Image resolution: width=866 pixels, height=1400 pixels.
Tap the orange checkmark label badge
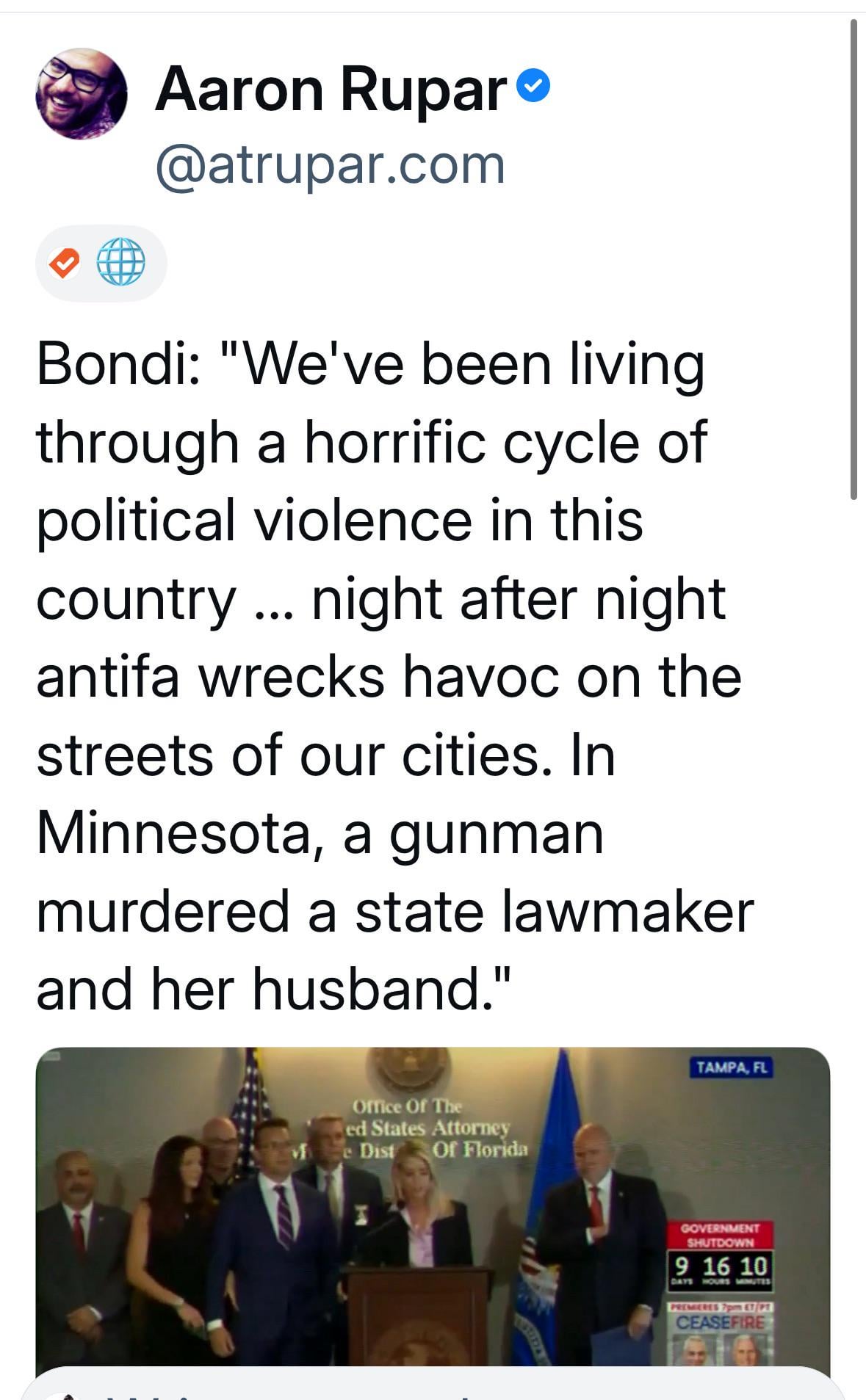[x=65, y=263]
